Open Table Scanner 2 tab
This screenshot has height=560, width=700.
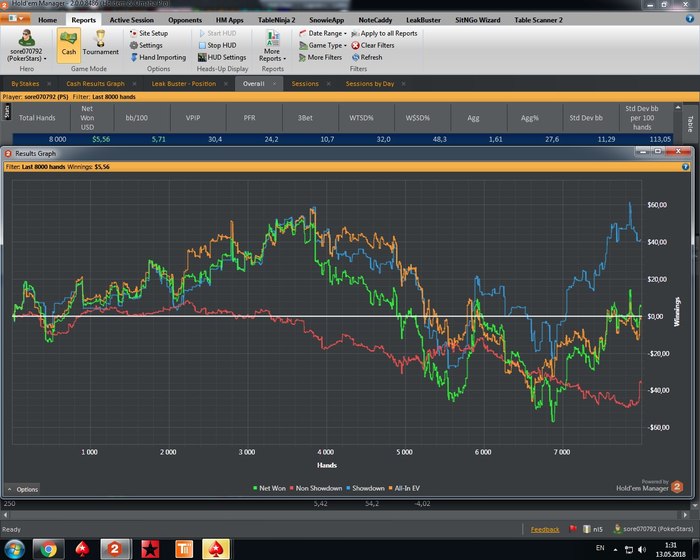(x=538, y=20)
